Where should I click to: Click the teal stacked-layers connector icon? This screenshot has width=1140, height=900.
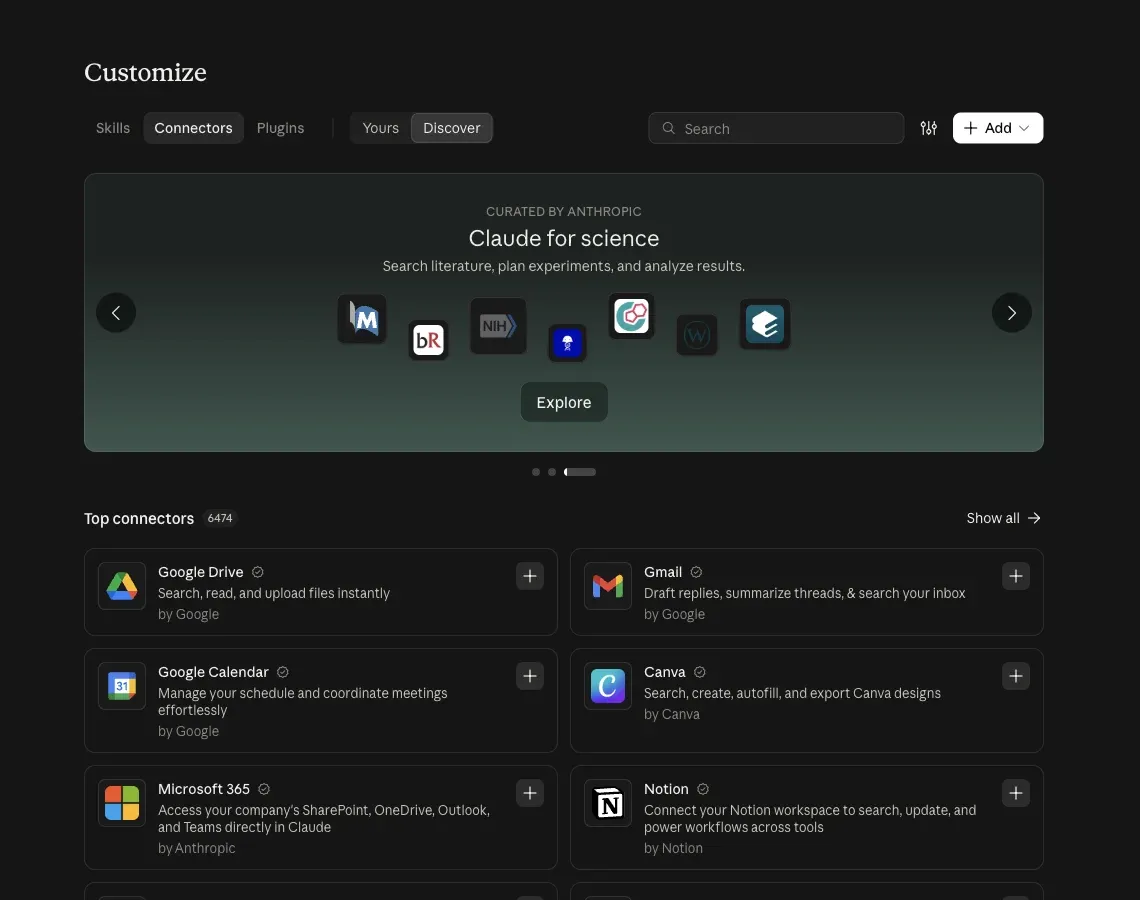pos(765,324)
